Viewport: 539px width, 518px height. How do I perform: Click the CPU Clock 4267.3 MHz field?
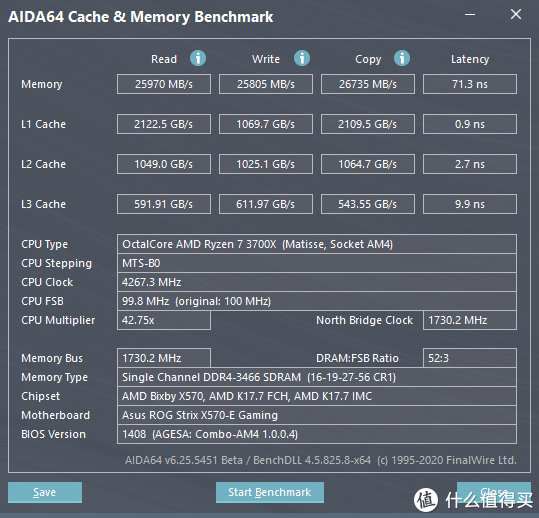[x=317, y=282]
